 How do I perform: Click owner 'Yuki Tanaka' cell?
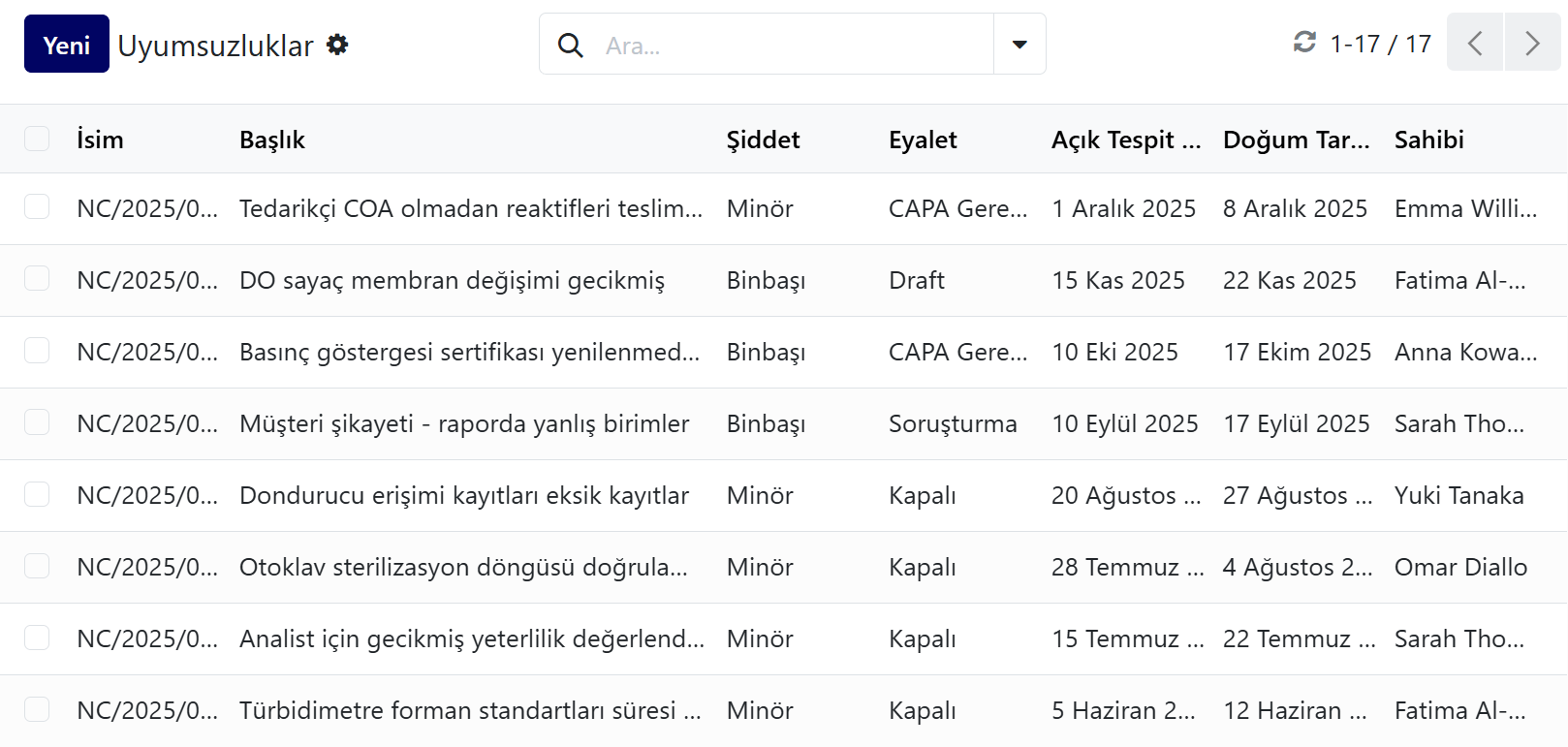coord(1458,495)
